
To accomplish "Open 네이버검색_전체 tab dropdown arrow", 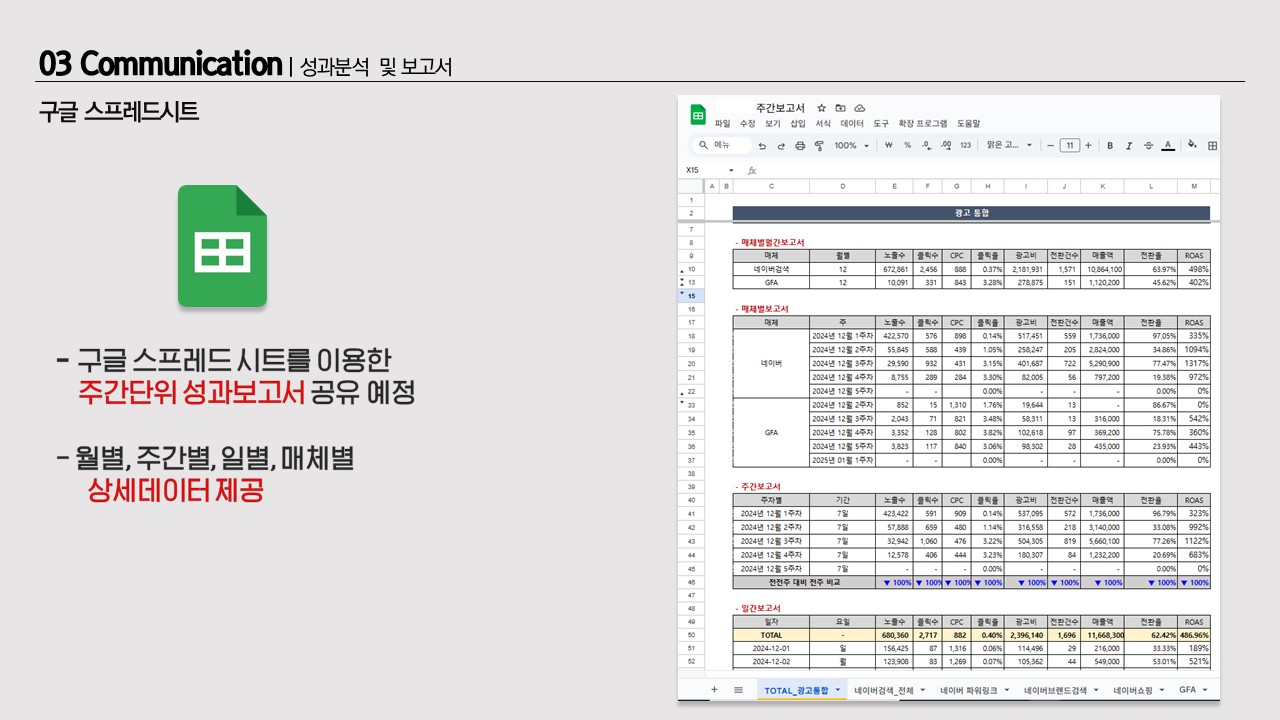I will 922,690.
